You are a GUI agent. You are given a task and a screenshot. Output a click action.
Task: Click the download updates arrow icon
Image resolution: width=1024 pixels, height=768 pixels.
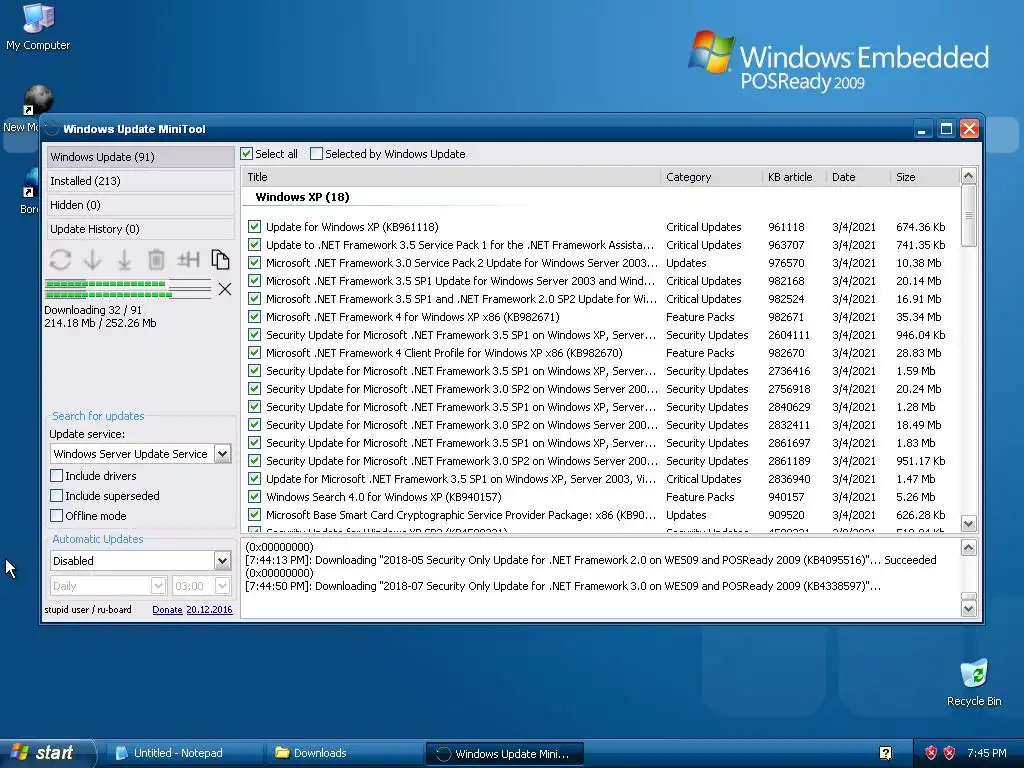click(x=93, y=259)
